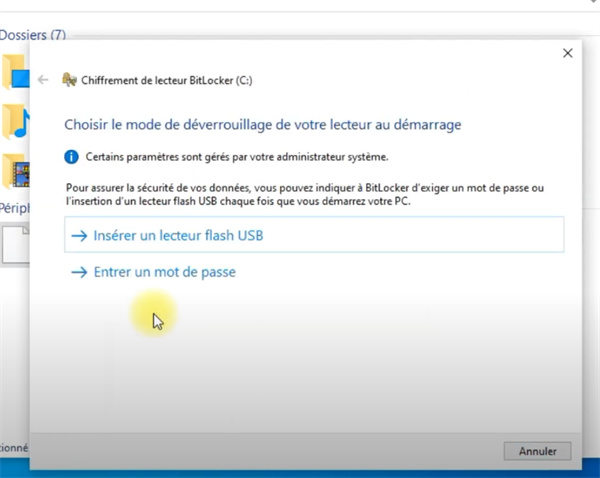Close the BitLocker wizard window
600x478 pixels.
coord(568,53)
